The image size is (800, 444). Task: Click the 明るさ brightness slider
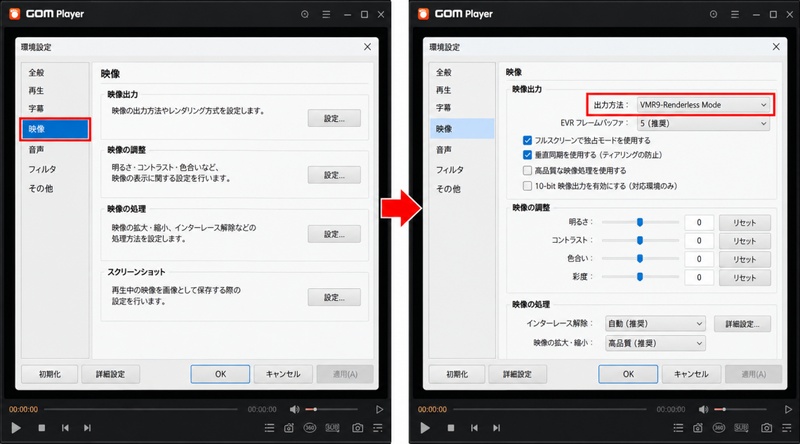point(640,222)
